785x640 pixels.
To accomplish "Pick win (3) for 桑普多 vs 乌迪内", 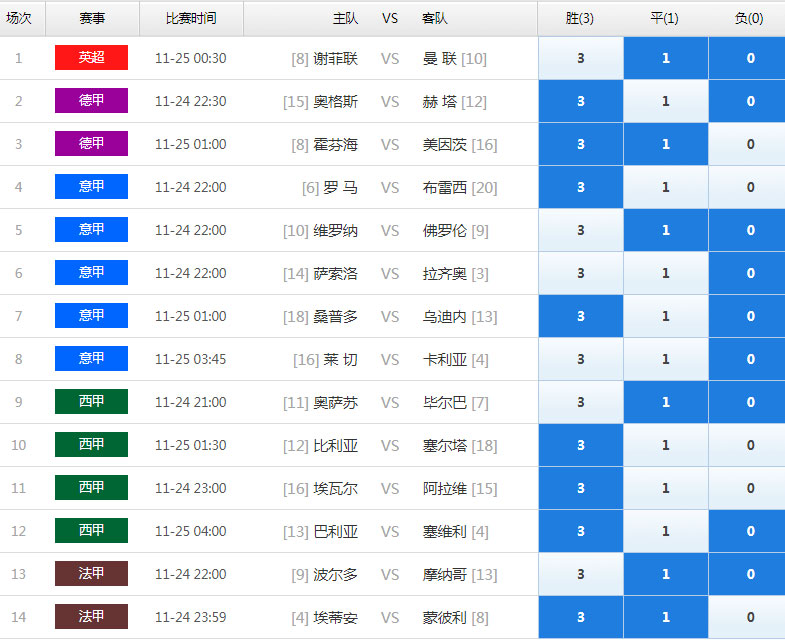I will tap(581, 316).
